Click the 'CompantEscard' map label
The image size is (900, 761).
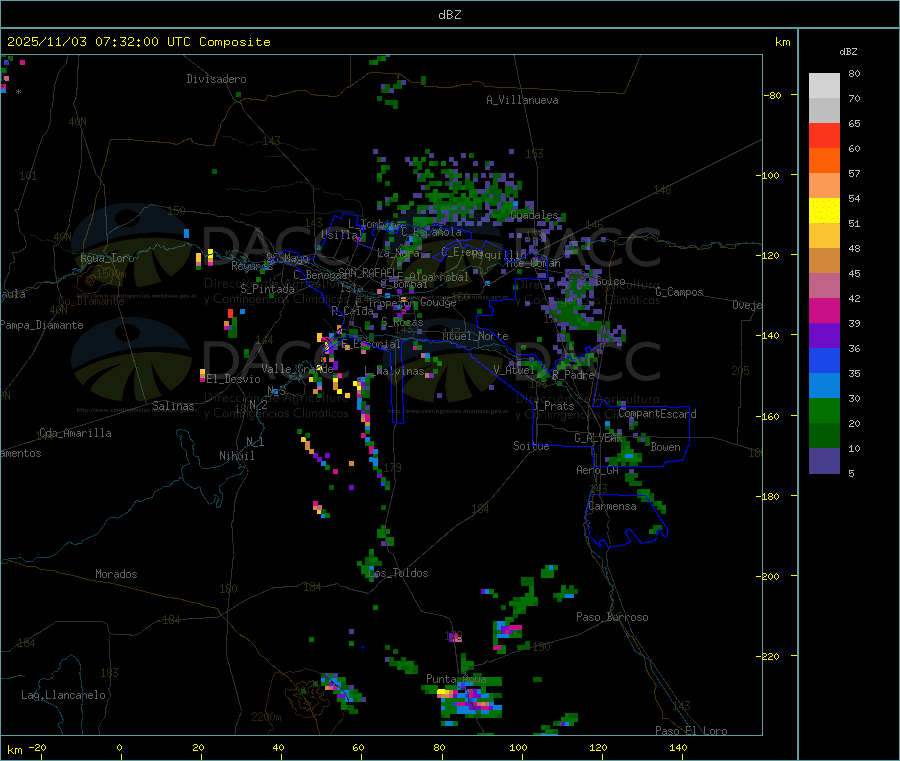[x=657, y=414]
